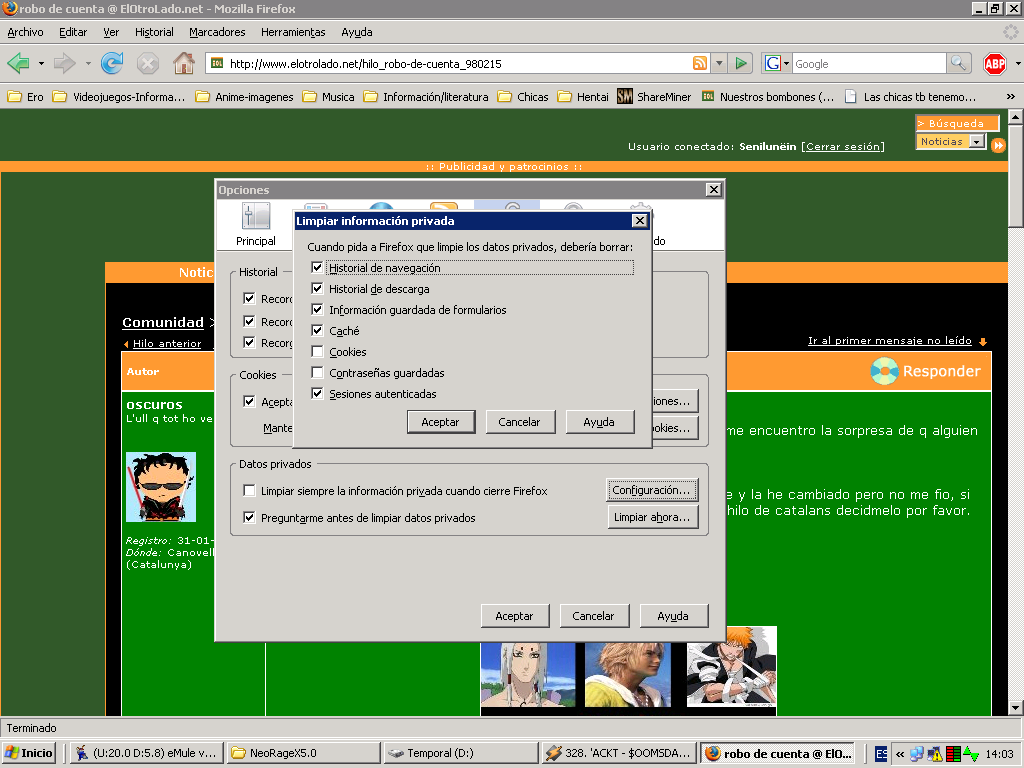Click the RSS feed icon in address bar

click(699, 63)
